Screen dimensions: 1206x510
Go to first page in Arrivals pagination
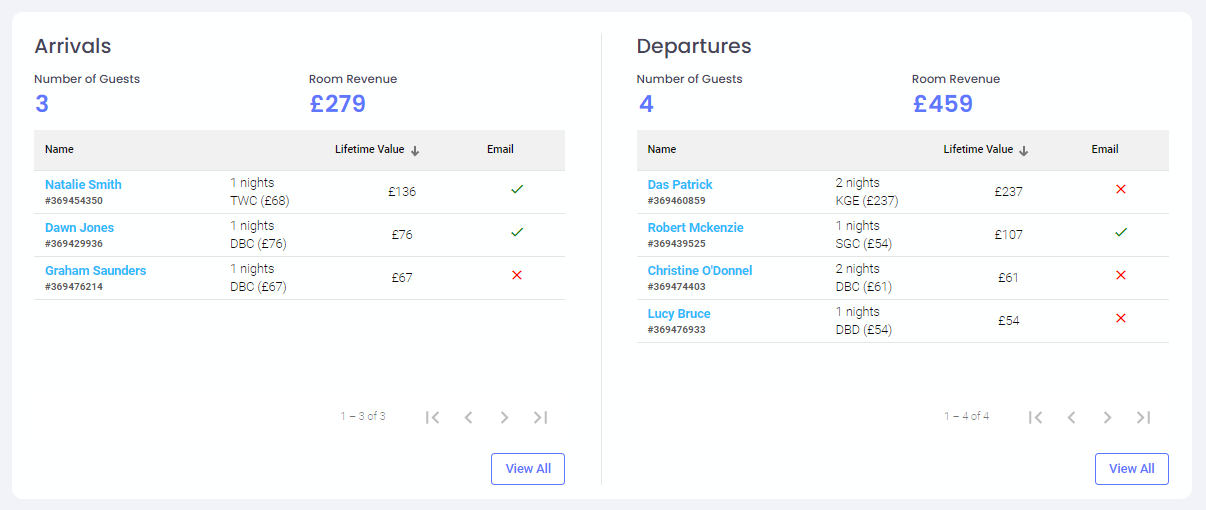tap(432, 418)
